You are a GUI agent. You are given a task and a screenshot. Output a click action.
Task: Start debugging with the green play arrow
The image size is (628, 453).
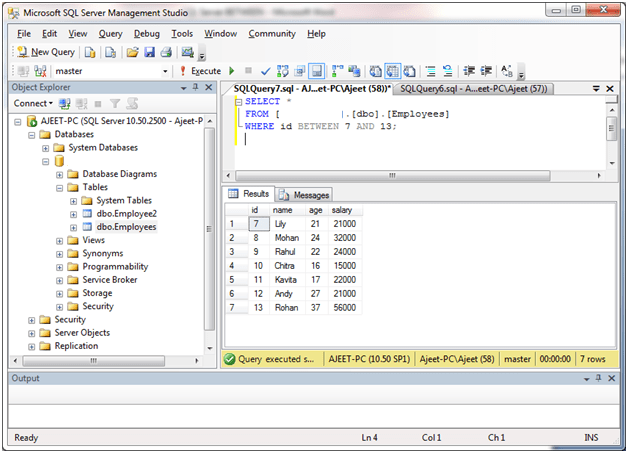[x=231, y=71]
